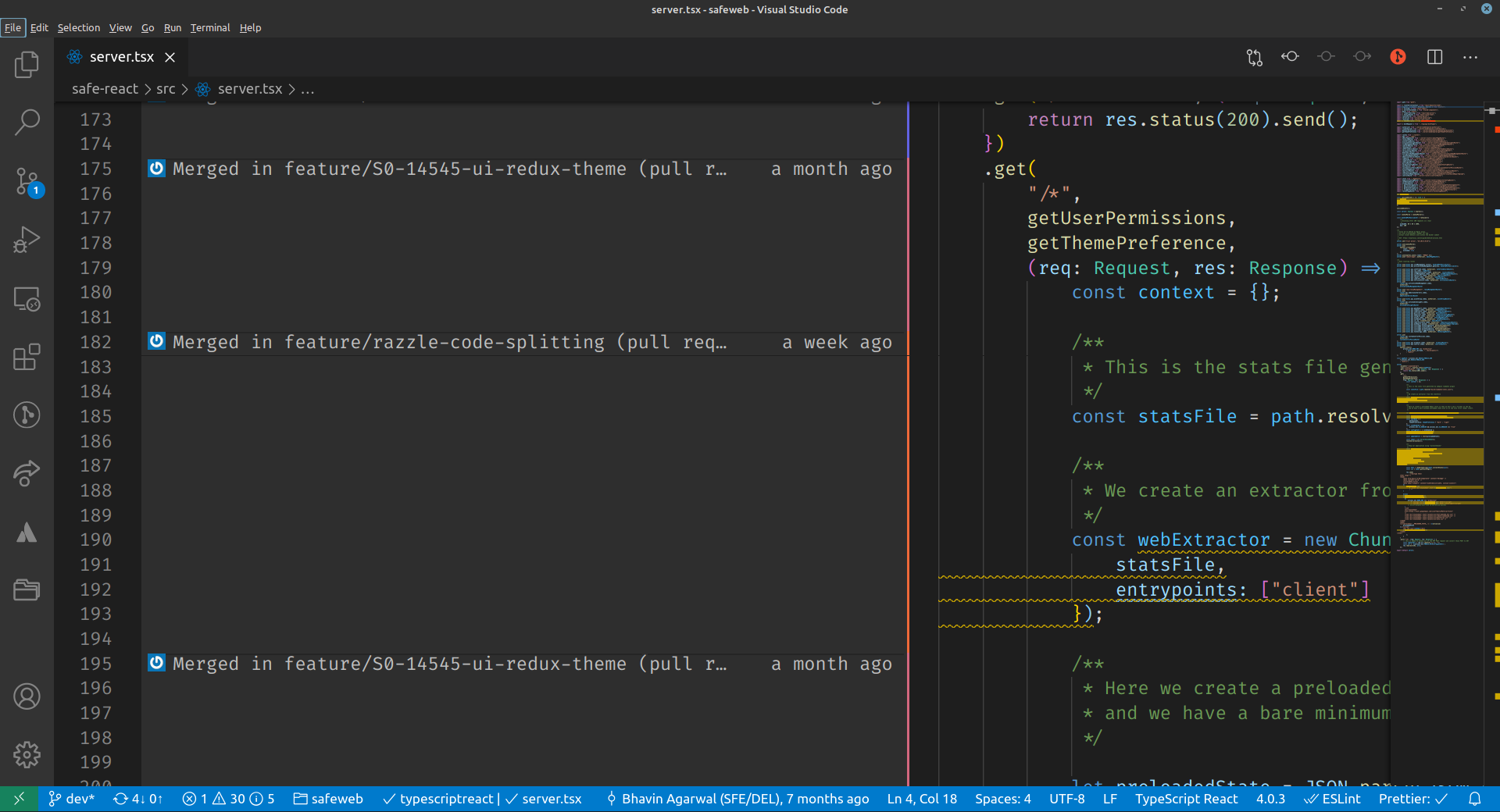Expand the breadcrumb ellipsis after server.tsx
The width and height of the screenshot is (1500, 812).
point(308,89)
